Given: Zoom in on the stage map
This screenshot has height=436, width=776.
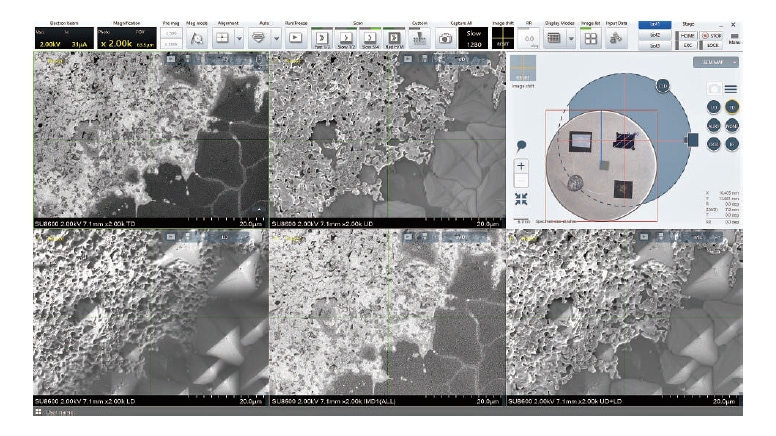Looking at the screenshot, I should [x=522, y=165].
